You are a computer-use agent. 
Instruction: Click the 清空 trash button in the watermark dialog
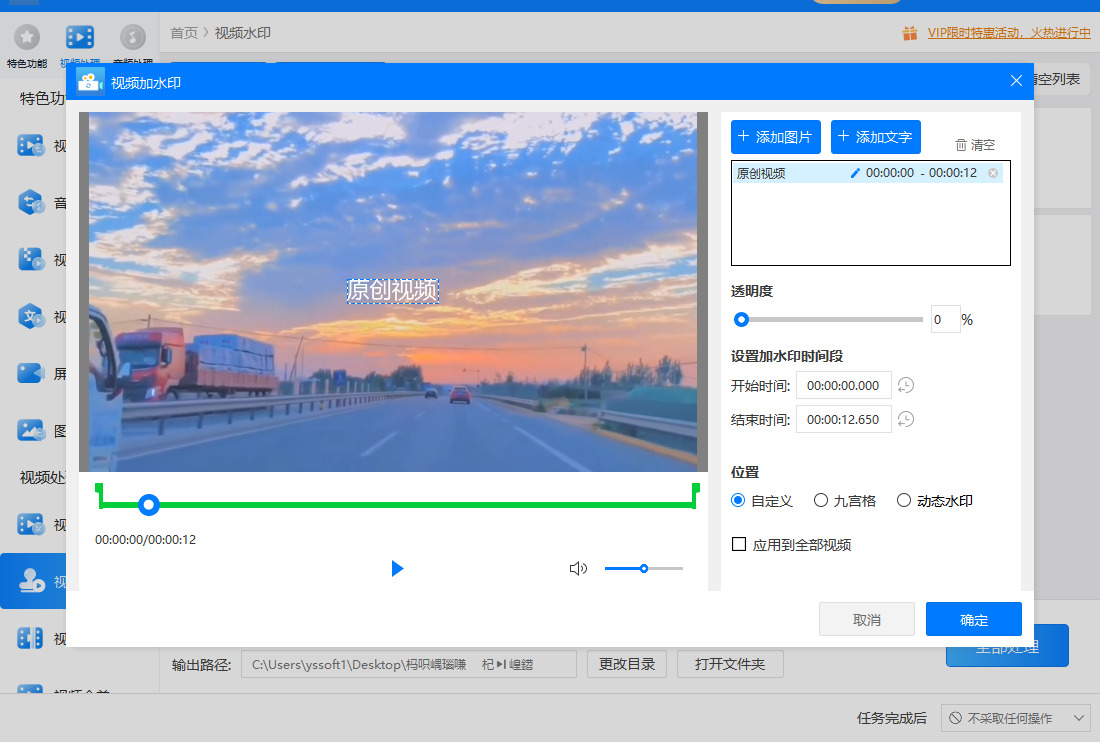point(974,144)
